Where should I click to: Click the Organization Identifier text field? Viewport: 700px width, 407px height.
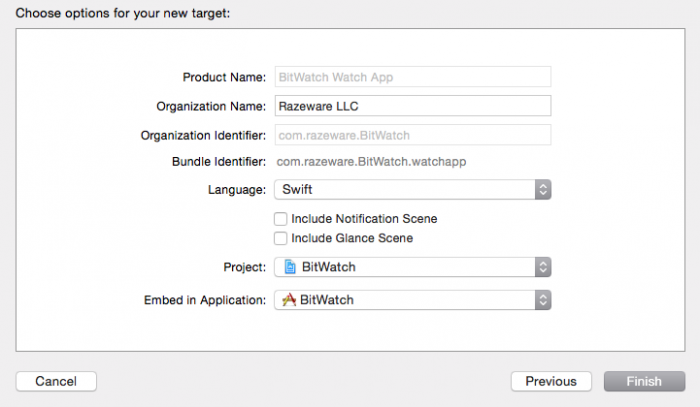click(412, 135)
